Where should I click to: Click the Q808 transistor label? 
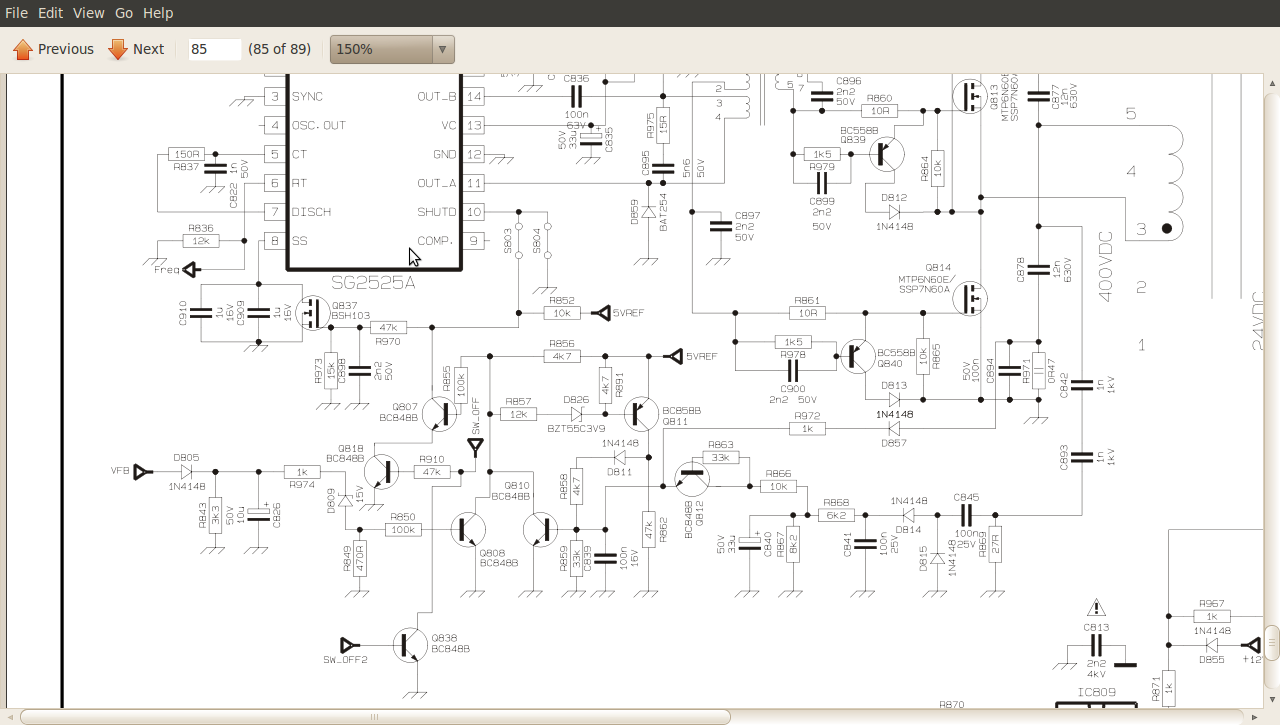[493, 553]
